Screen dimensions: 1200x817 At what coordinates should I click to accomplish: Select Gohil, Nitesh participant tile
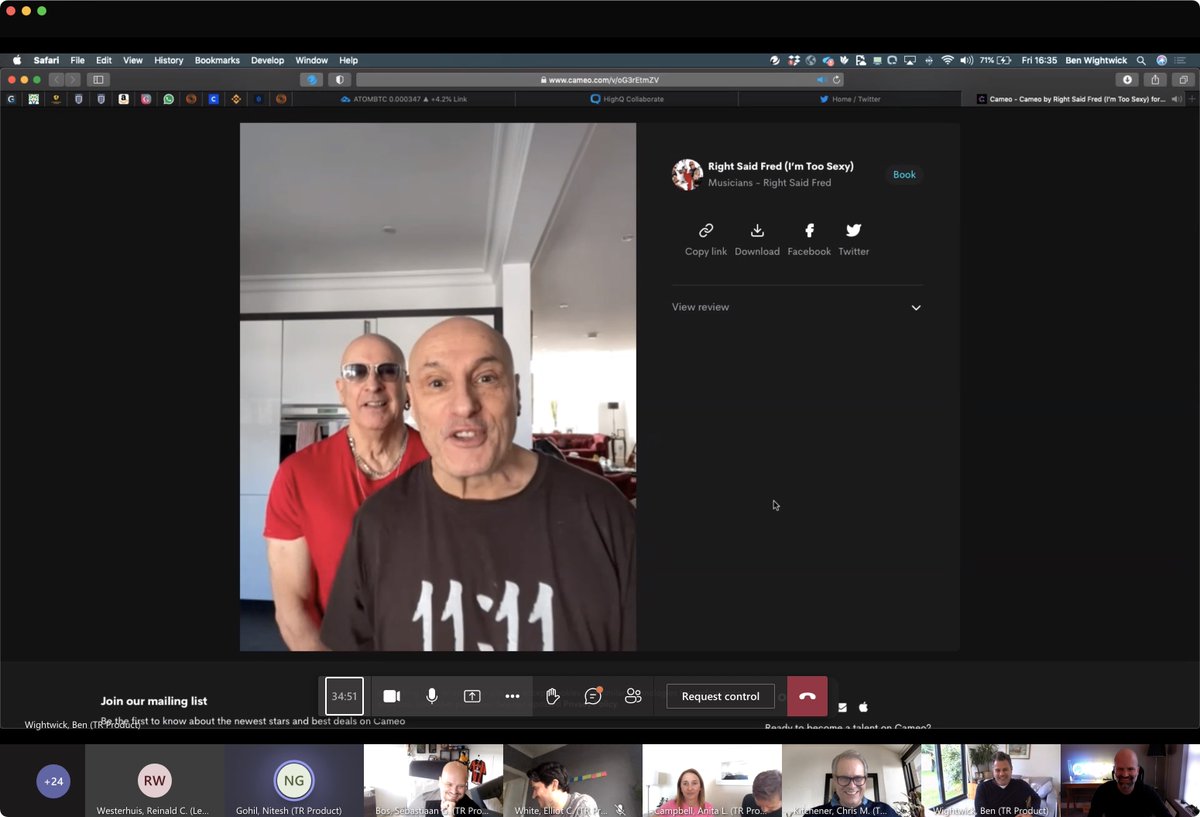[294, 781]
